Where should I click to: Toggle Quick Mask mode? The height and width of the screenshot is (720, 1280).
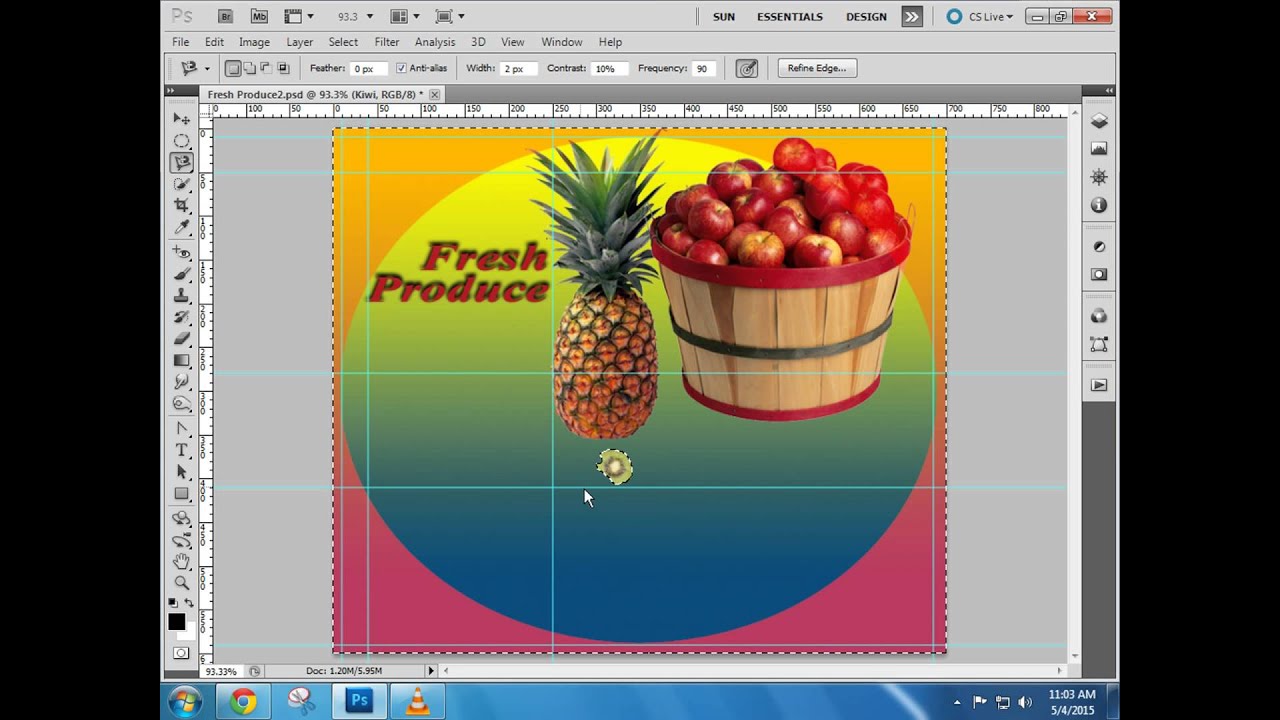coord(181,653)
